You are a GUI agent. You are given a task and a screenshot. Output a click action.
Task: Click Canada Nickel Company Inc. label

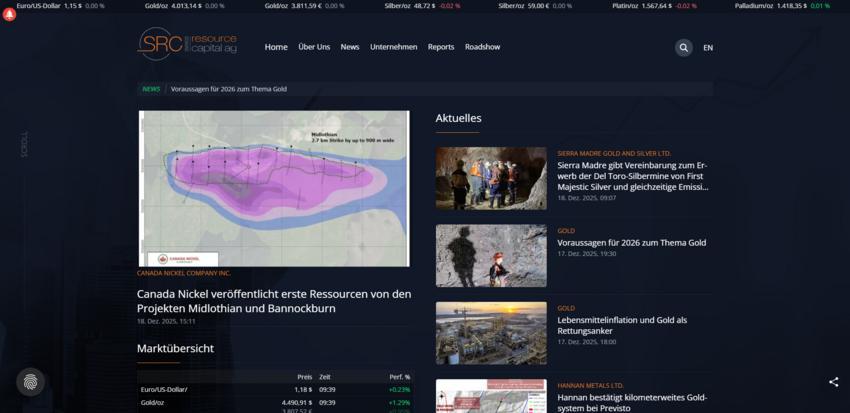(x=184, y=273)
